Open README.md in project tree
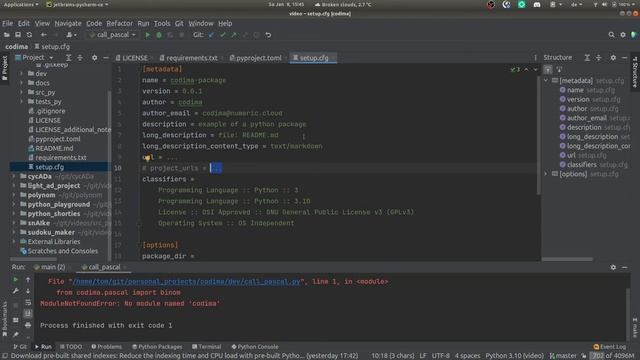This screenshot has height=360, width=640. click(x=54, y=148)
